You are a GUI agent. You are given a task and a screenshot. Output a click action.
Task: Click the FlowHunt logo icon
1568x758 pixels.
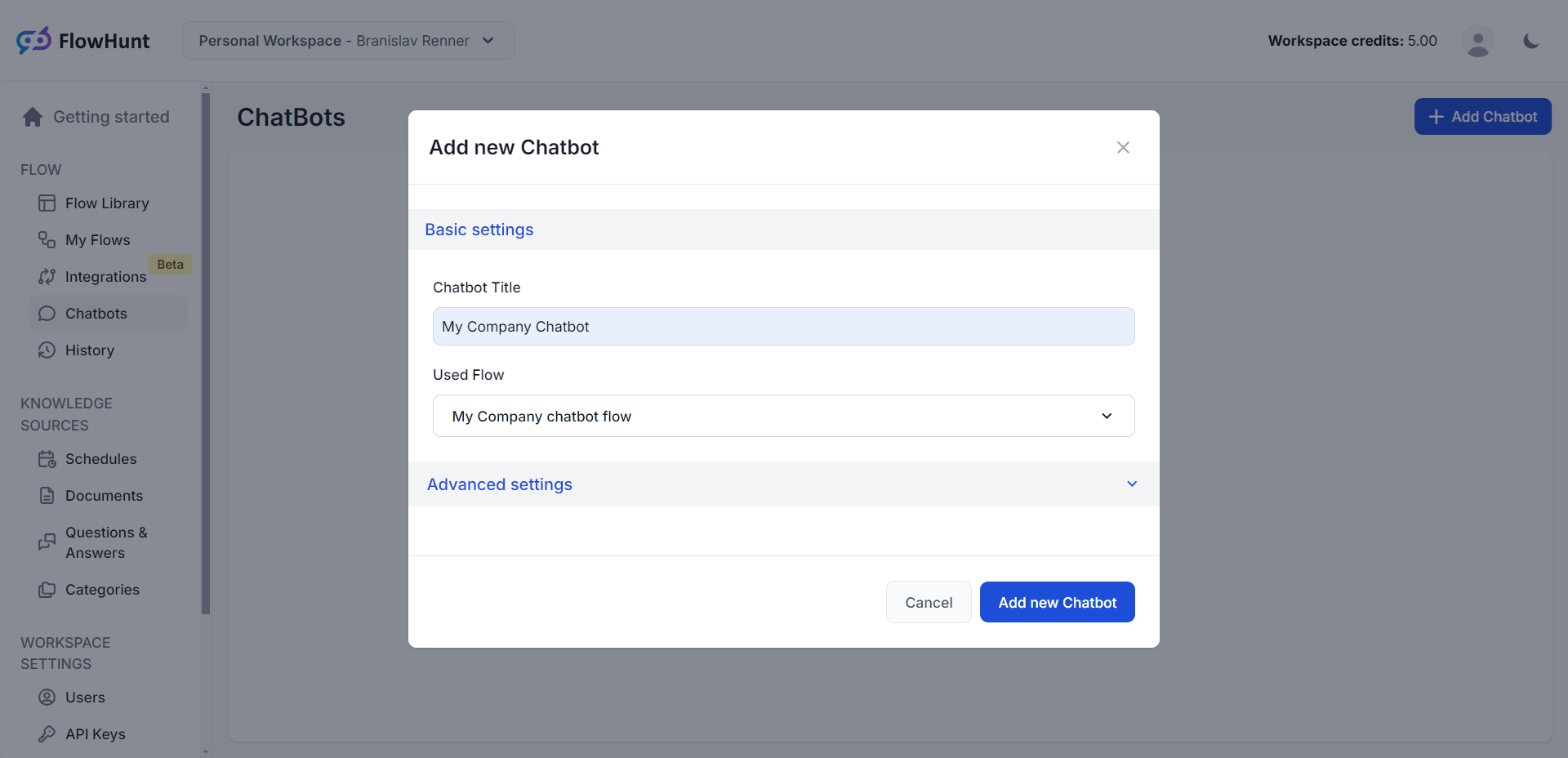[33, 41]
